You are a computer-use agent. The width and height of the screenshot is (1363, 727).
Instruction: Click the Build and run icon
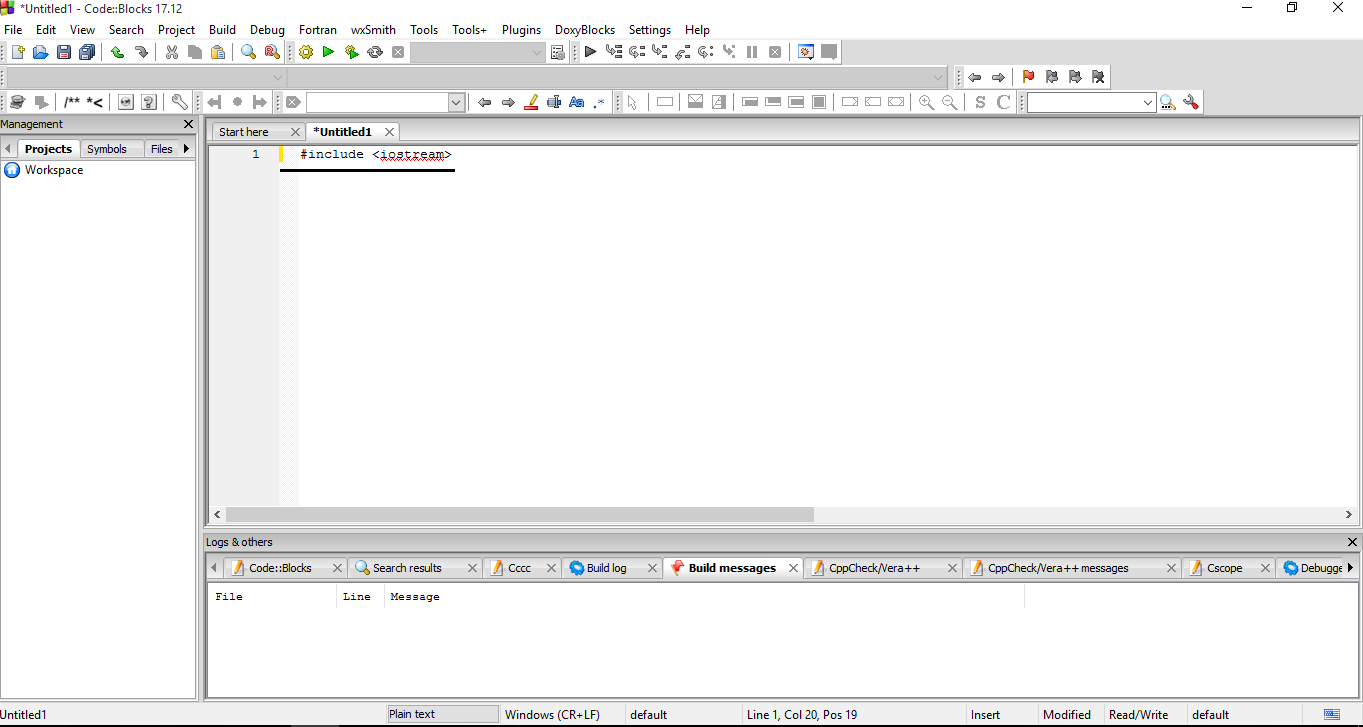pyautogui.click(x=352, y=51)
